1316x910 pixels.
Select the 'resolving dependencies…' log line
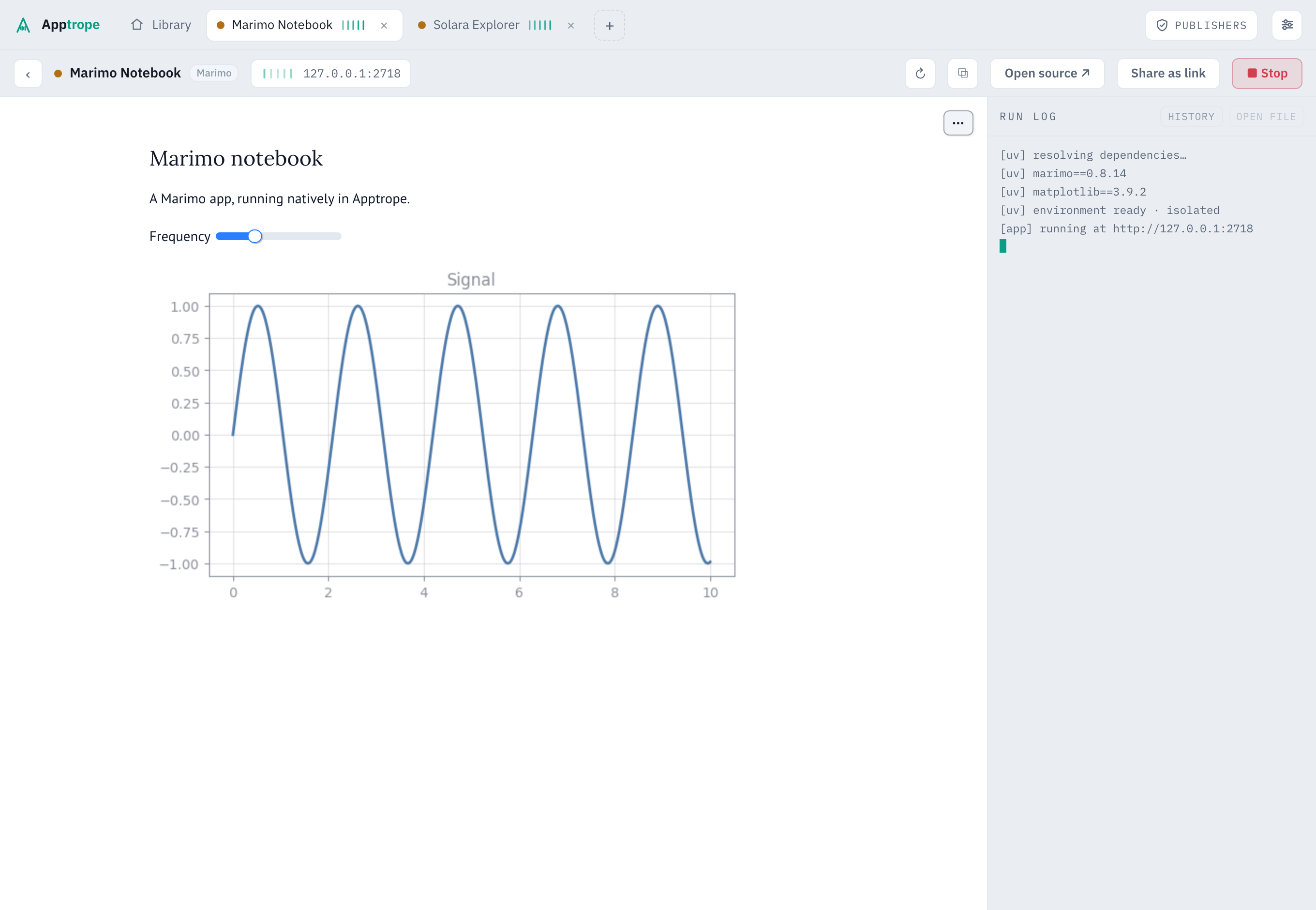(x=1093, y=155)
